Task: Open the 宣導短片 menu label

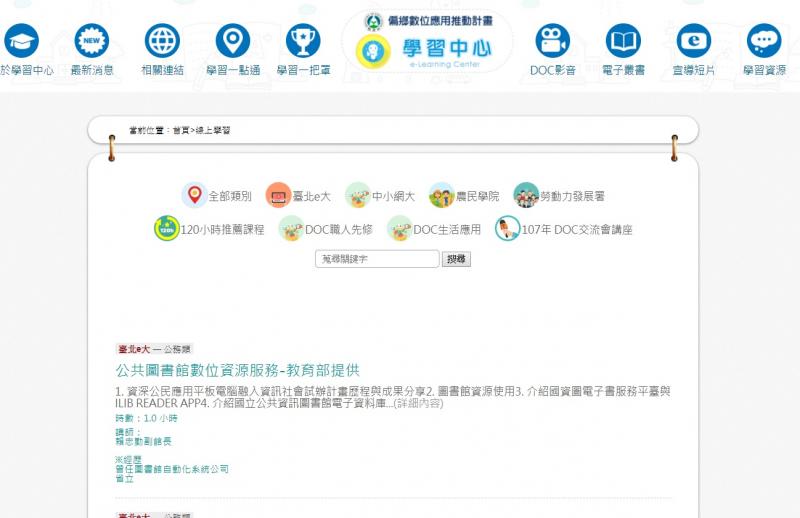Action: [x=693, y=70]
